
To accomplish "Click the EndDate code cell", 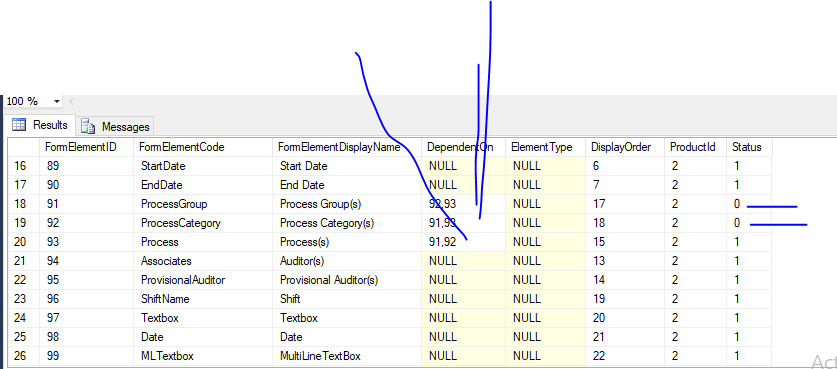I will coord(203,185).
